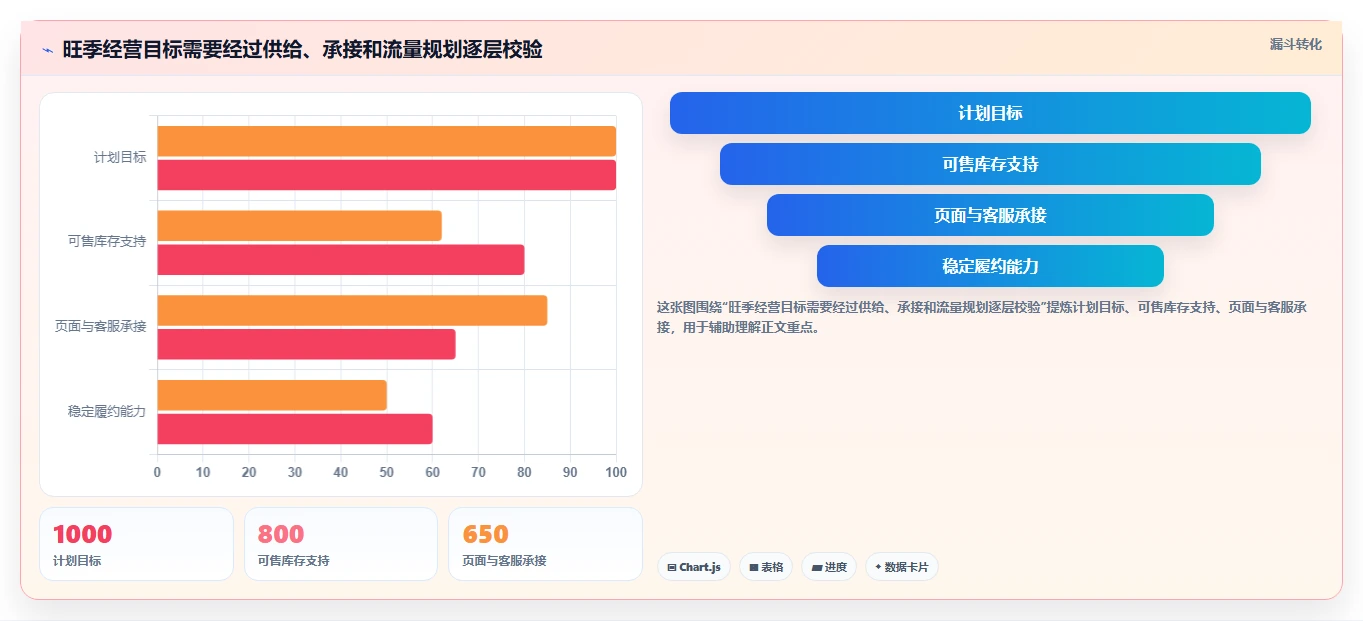Click the 650 value in the stat card
The image size is (1363, 621).
coord(485,534)
